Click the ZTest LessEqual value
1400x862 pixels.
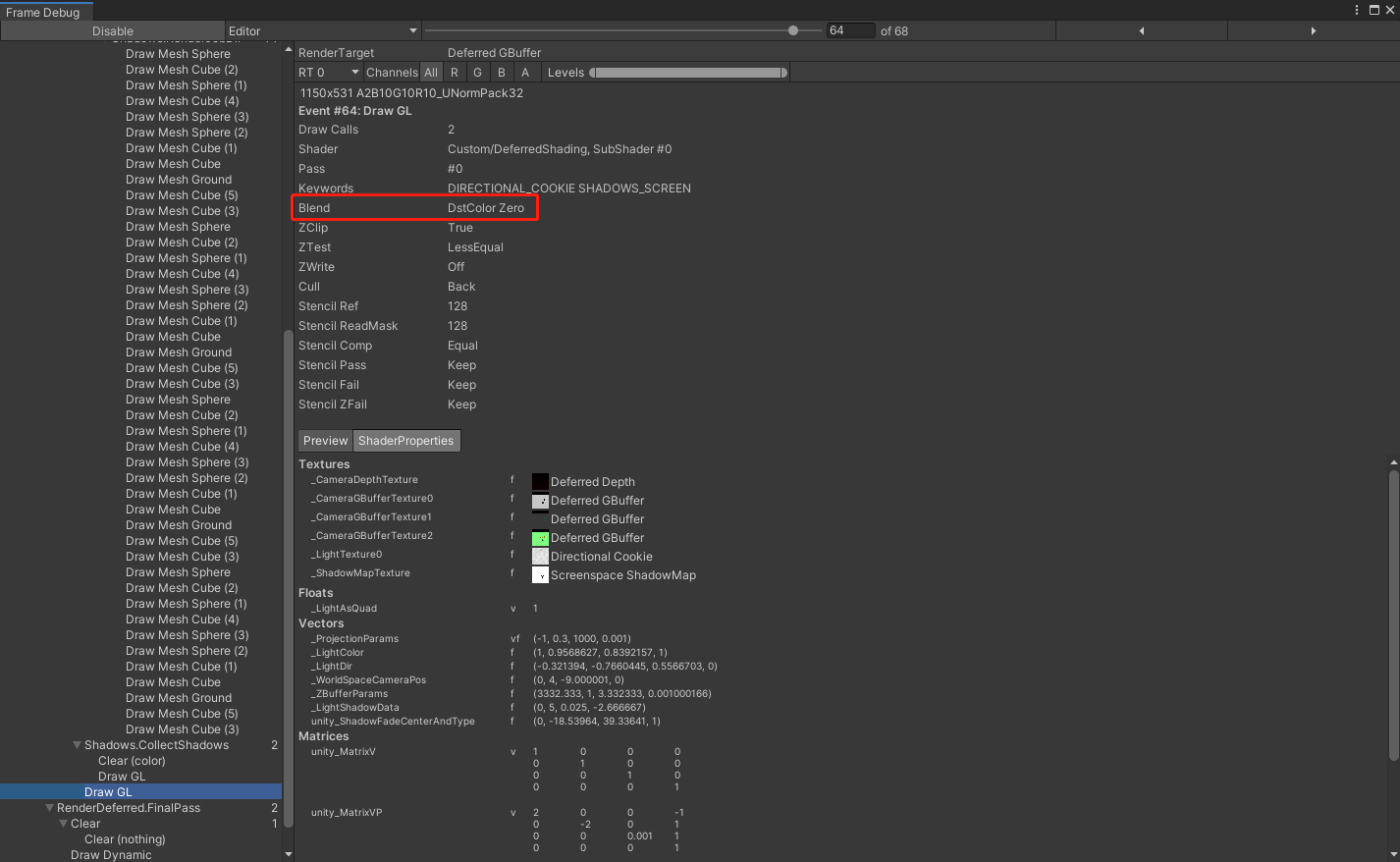pos(475,247)
